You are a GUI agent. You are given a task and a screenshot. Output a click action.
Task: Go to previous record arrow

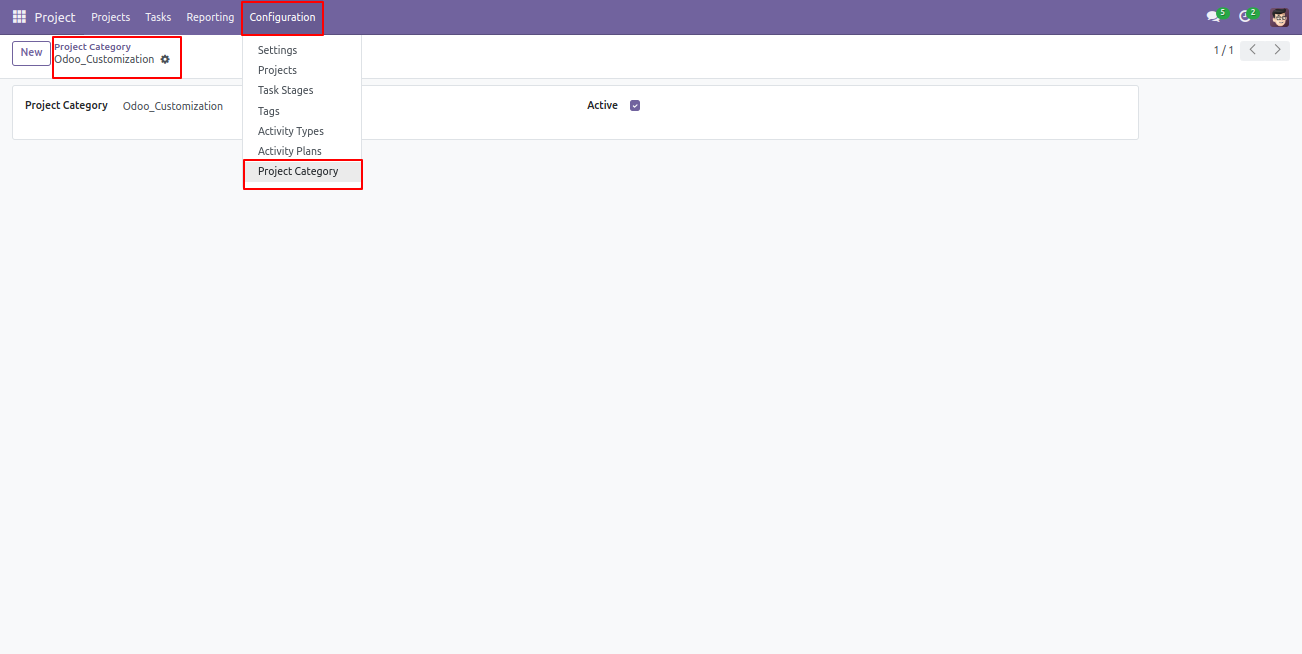[x=1253, y=50]
